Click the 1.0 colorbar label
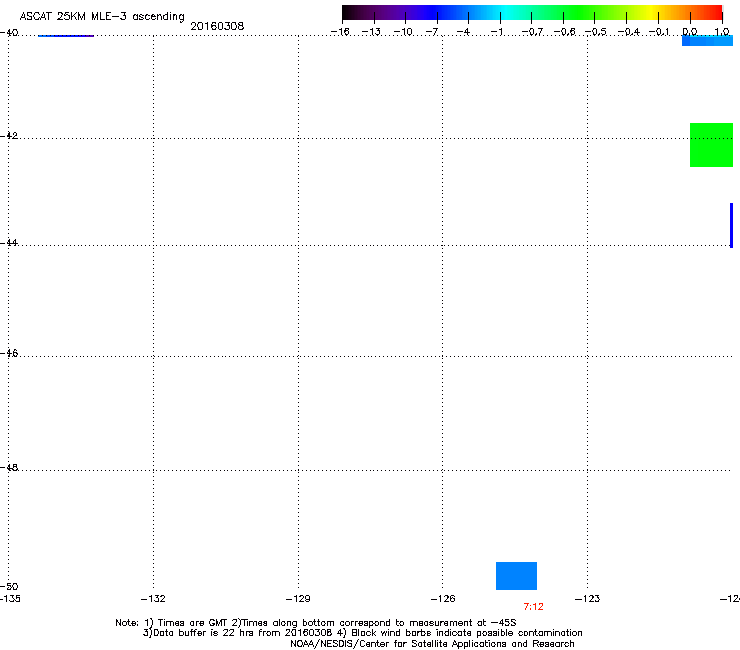 point(722,32)
